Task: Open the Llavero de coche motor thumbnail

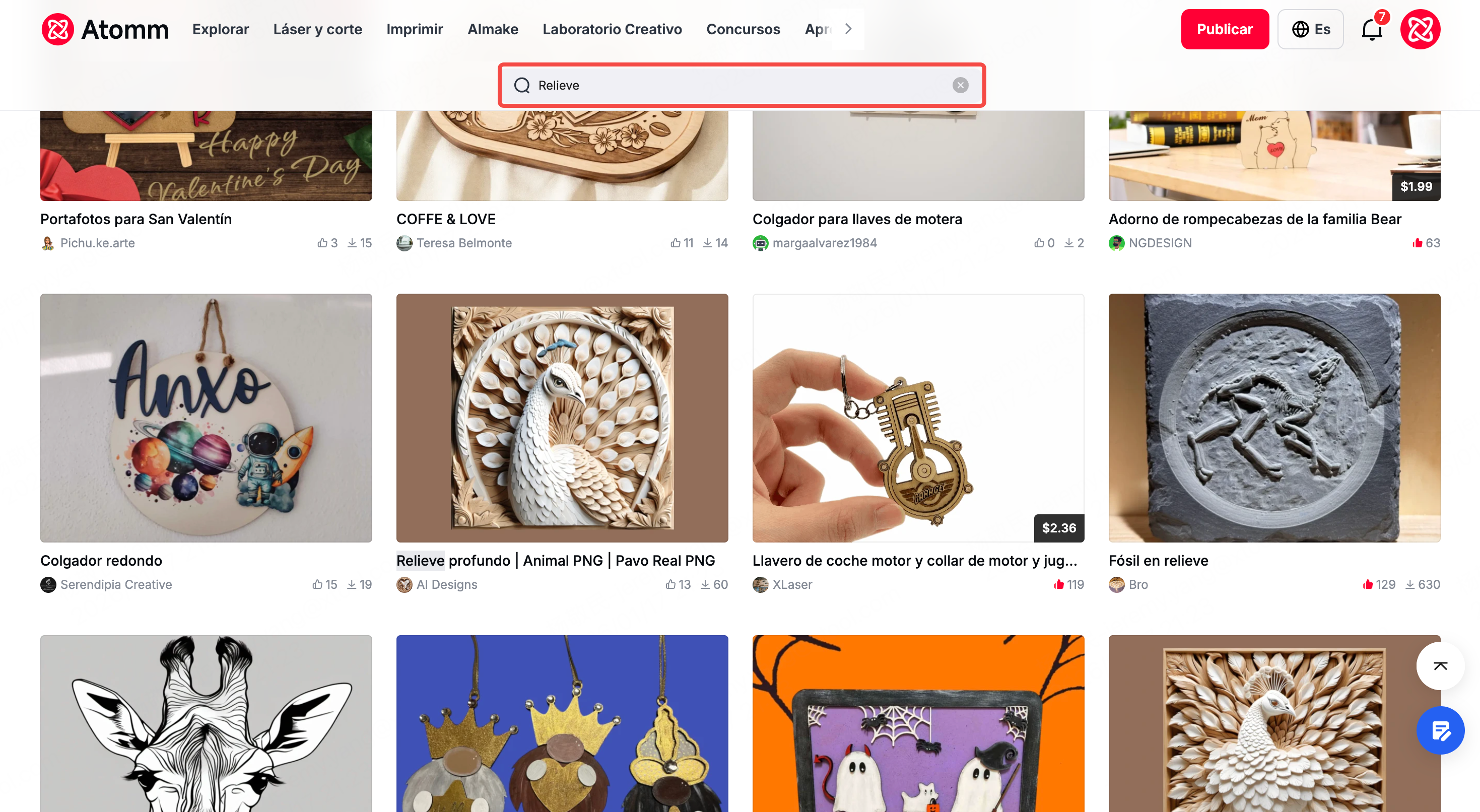Action: tap(917, 418)
